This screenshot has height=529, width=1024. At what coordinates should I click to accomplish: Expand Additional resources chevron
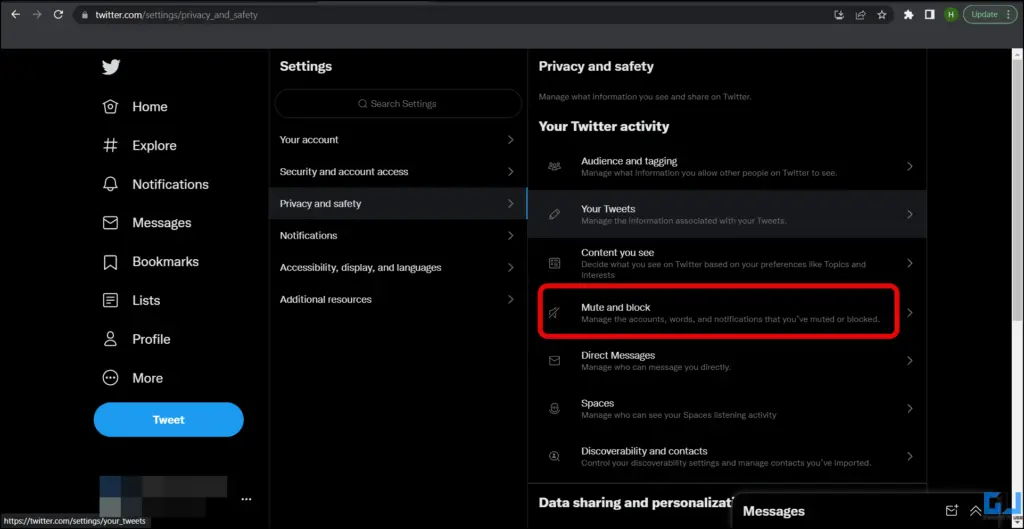(511, 299)
